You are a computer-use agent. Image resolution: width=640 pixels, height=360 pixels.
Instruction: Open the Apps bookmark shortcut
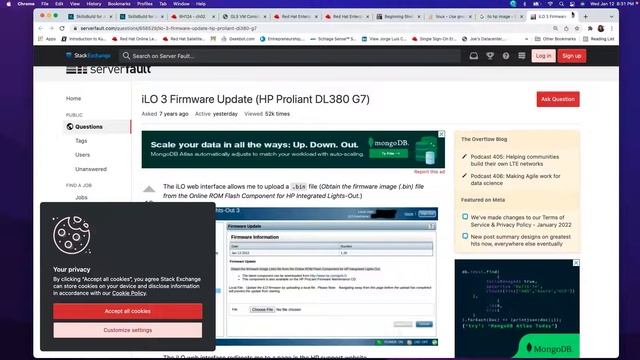[x=47, y=39]
